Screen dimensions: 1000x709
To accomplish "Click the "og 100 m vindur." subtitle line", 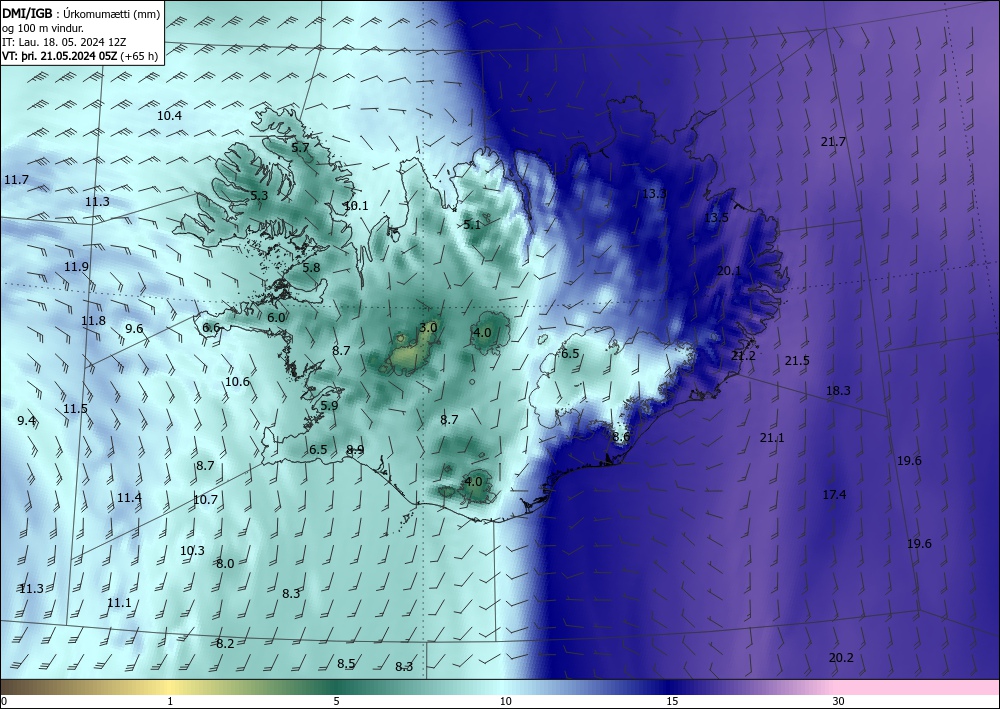I will click(43, 28).
